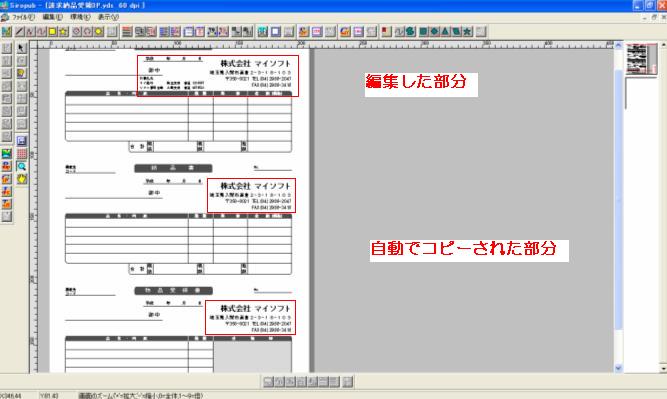
Task: Select the yellow hand pan tool
Action: (21, 179)
